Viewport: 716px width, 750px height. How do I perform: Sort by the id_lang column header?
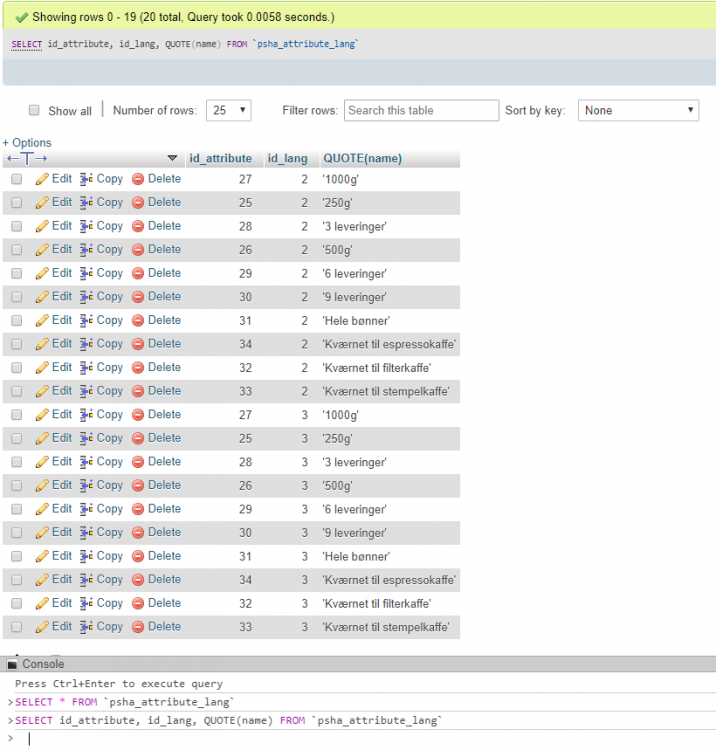(x=287, y=158)
